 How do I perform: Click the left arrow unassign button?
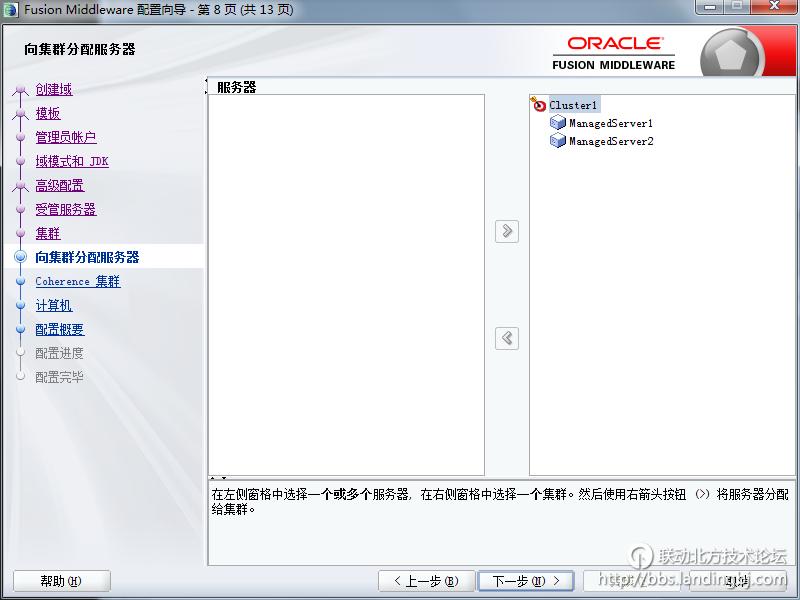point(507,338)
